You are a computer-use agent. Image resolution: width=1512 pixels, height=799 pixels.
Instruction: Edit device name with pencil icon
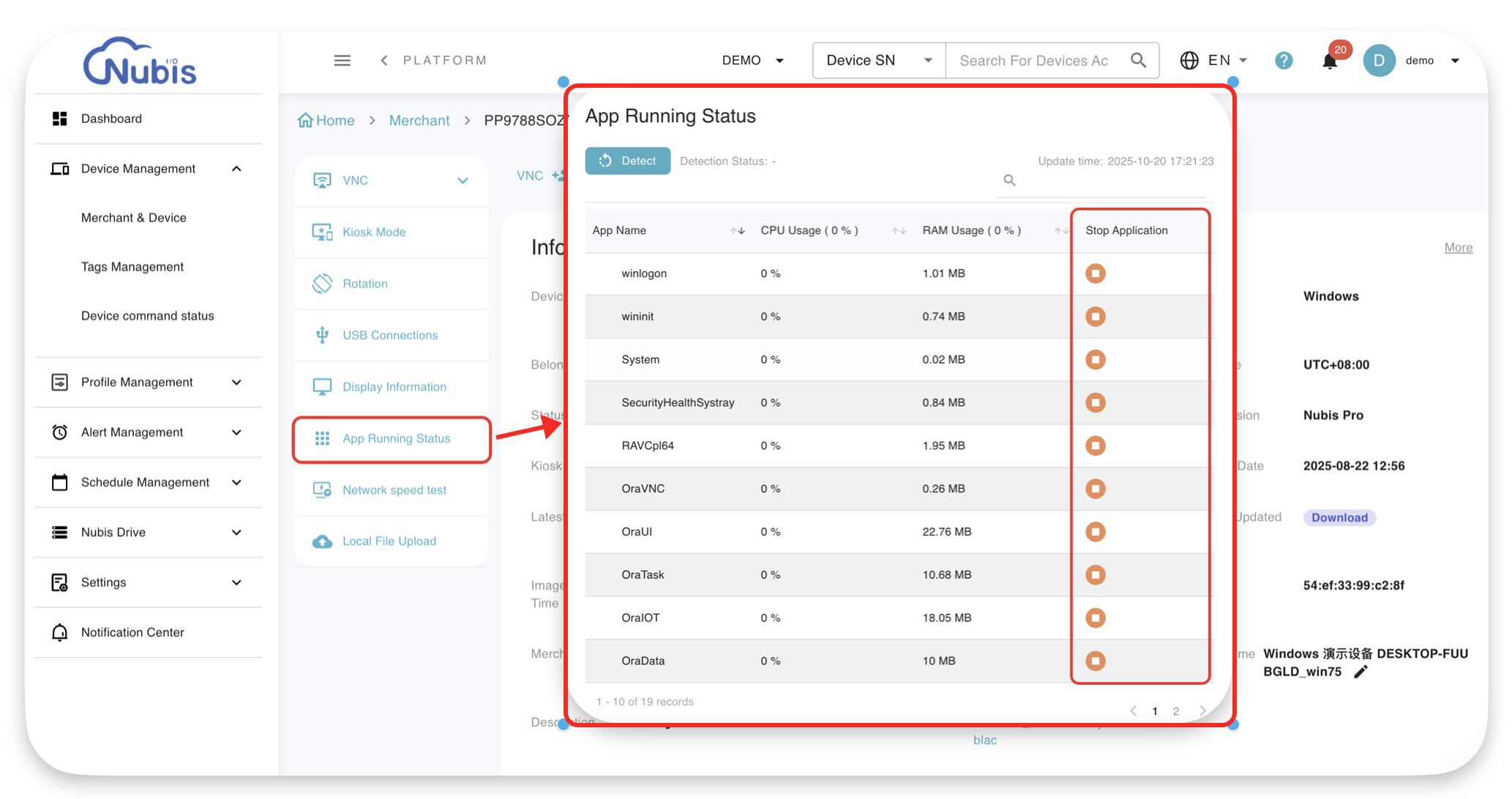point(1361,672)
